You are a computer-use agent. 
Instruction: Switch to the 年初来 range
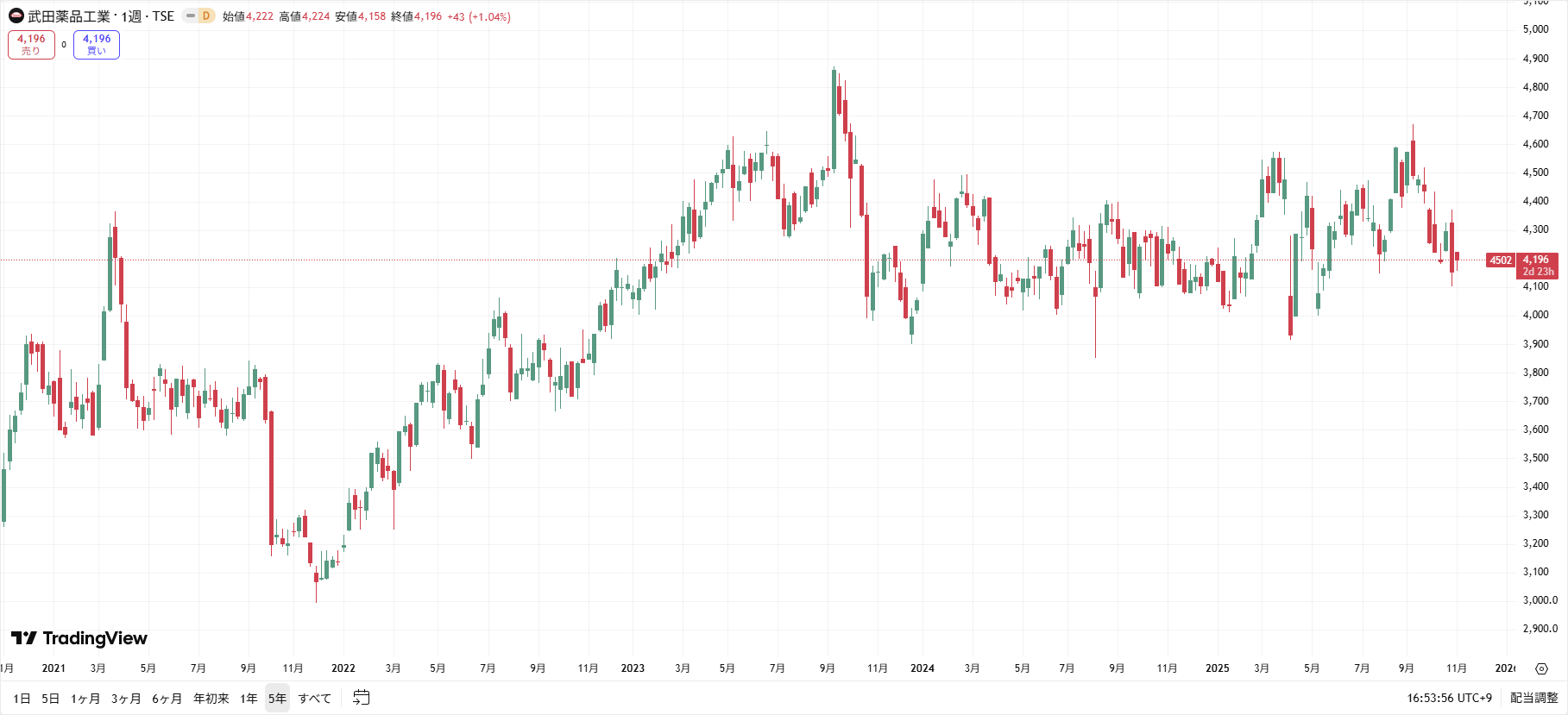point(211,699)
